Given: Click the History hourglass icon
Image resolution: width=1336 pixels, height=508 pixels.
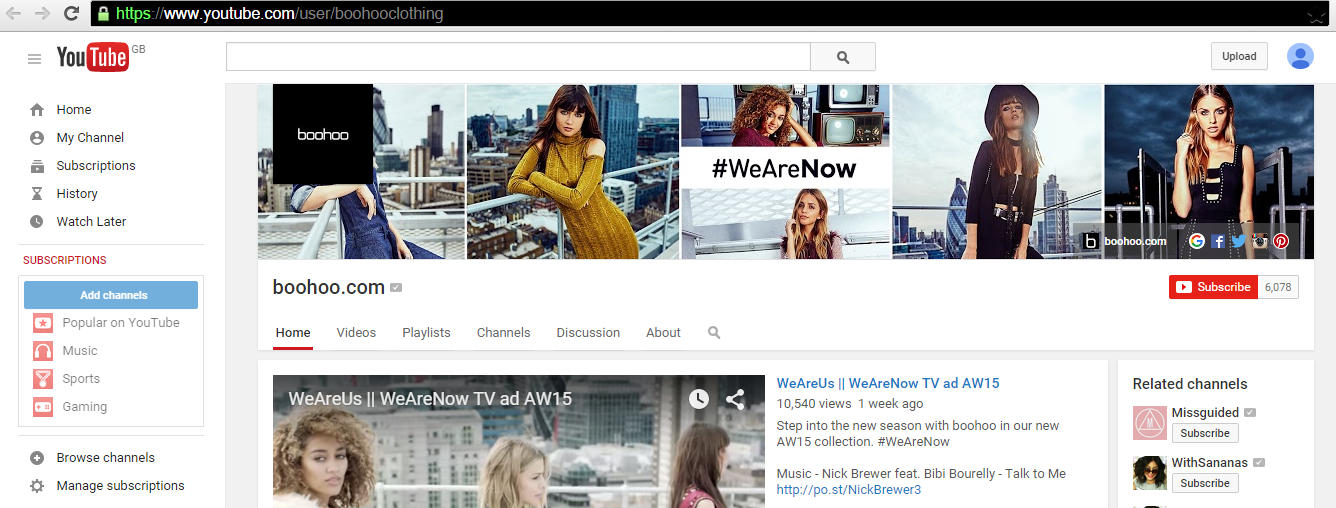Looking at the screenshot, I should (37, 194).
